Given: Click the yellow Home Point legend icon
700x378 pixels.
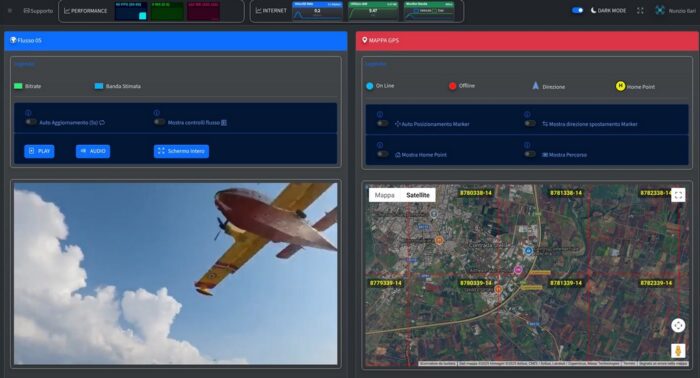Looking at the screenshot, I should (620, 86).
